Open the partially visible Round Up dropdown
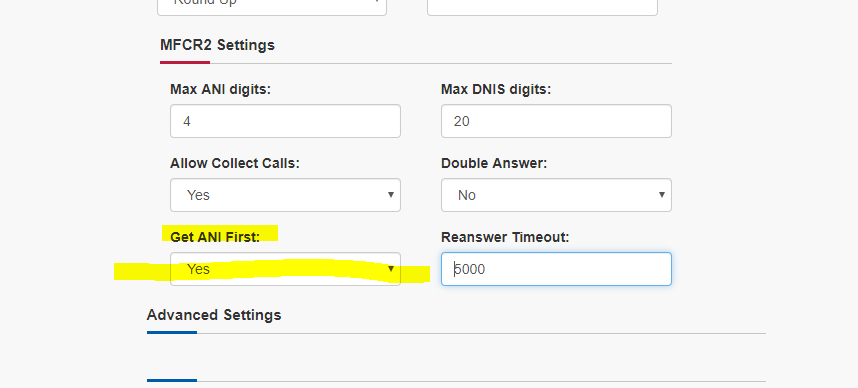This screenshot has width=858, height=388. tap(272, 7)
